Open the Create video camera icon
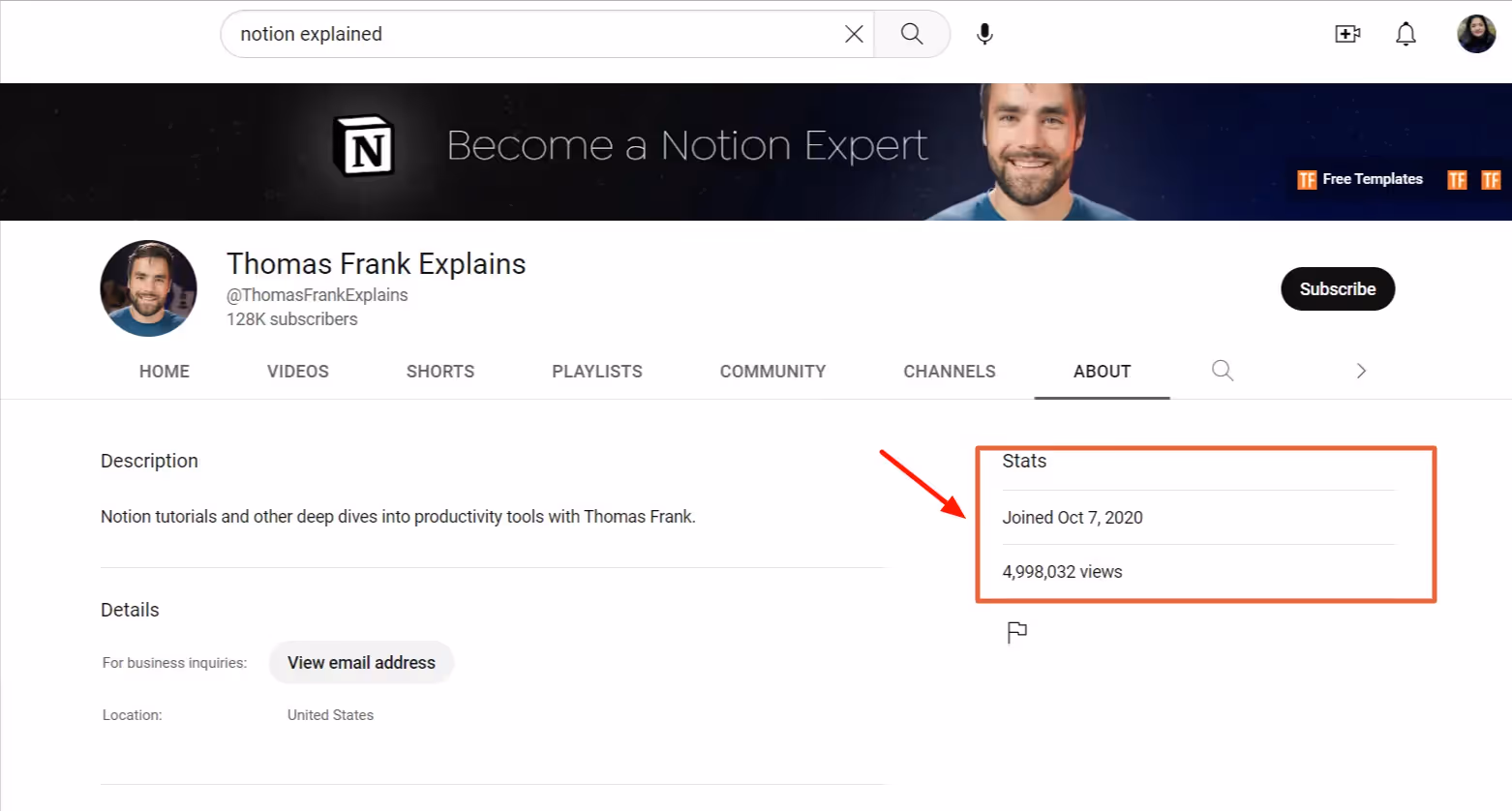The image size is (1512, 811). [1347, 34]
